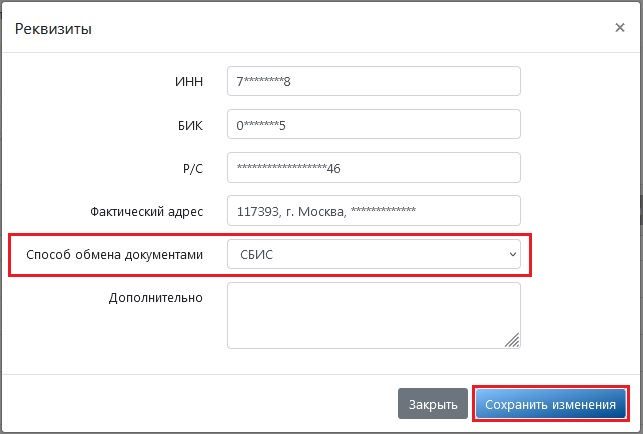Click the Фактический адрес field with Москва
Viewport: 643px width, 434px height.
(374, 211)
